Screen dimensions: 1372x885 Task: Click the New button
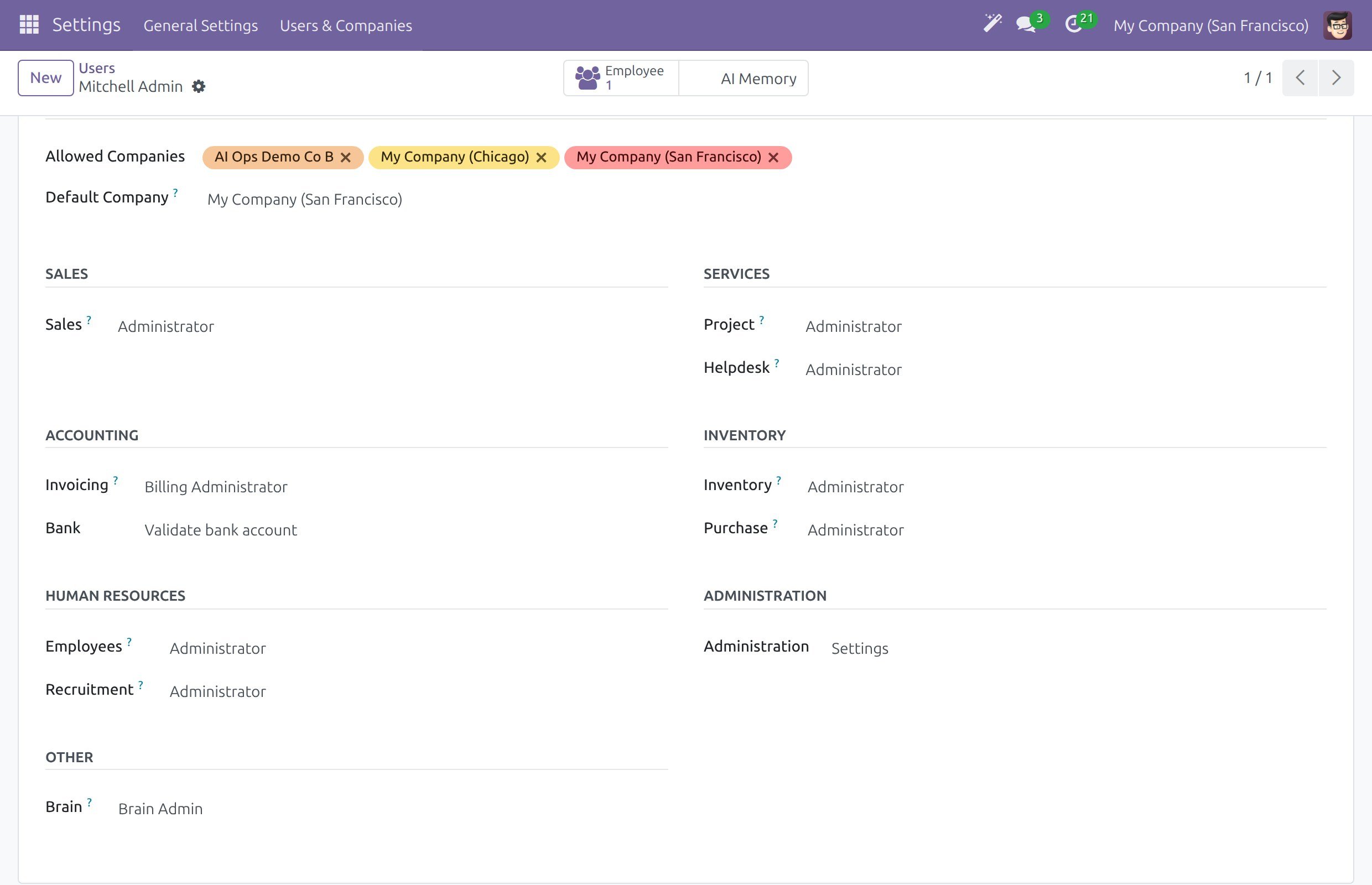pos(45,77)
